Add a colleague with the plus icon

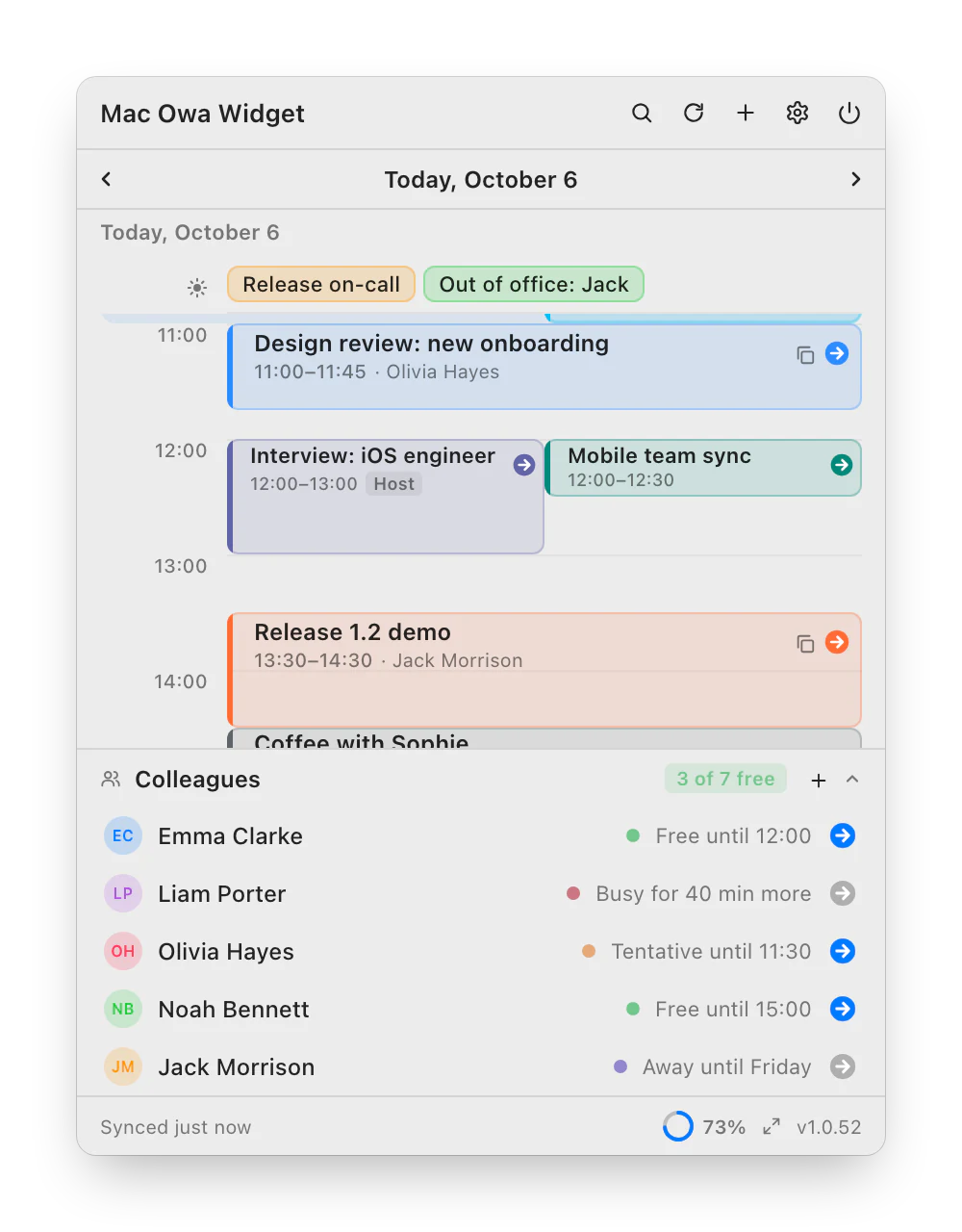tap(819, 781)
